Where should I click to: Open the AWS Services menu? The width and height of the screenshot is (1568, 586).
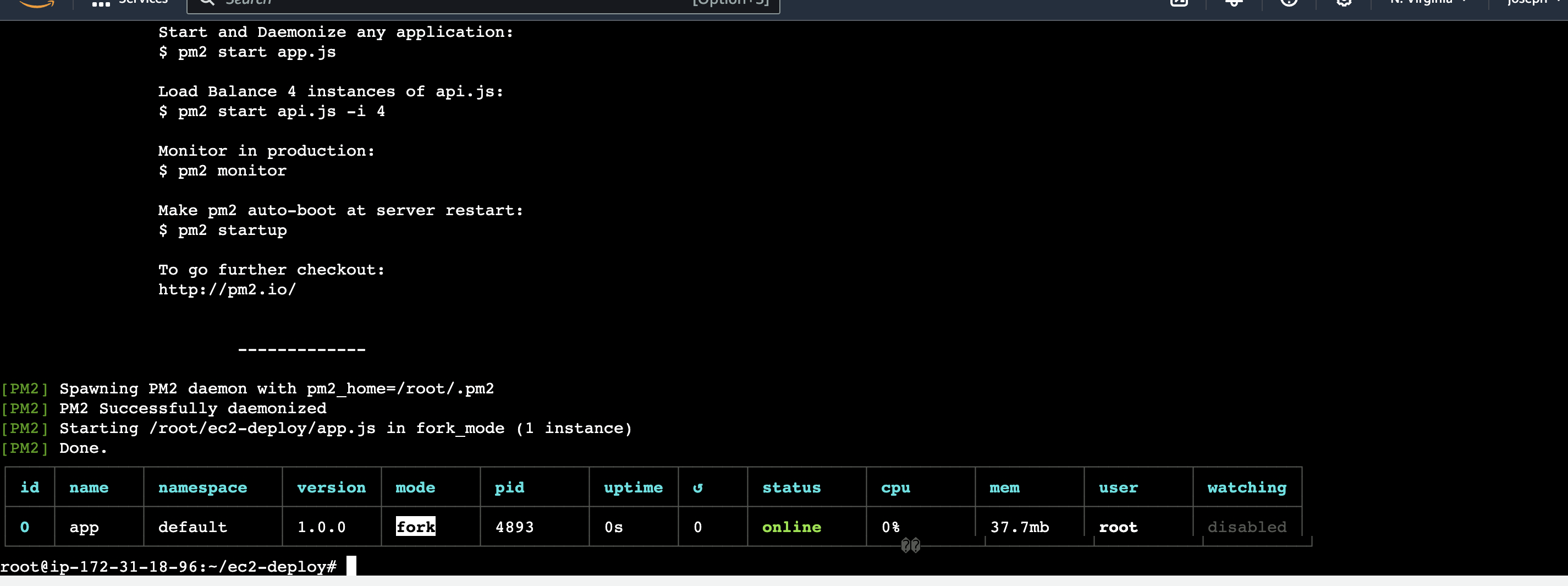pos(130,2)
